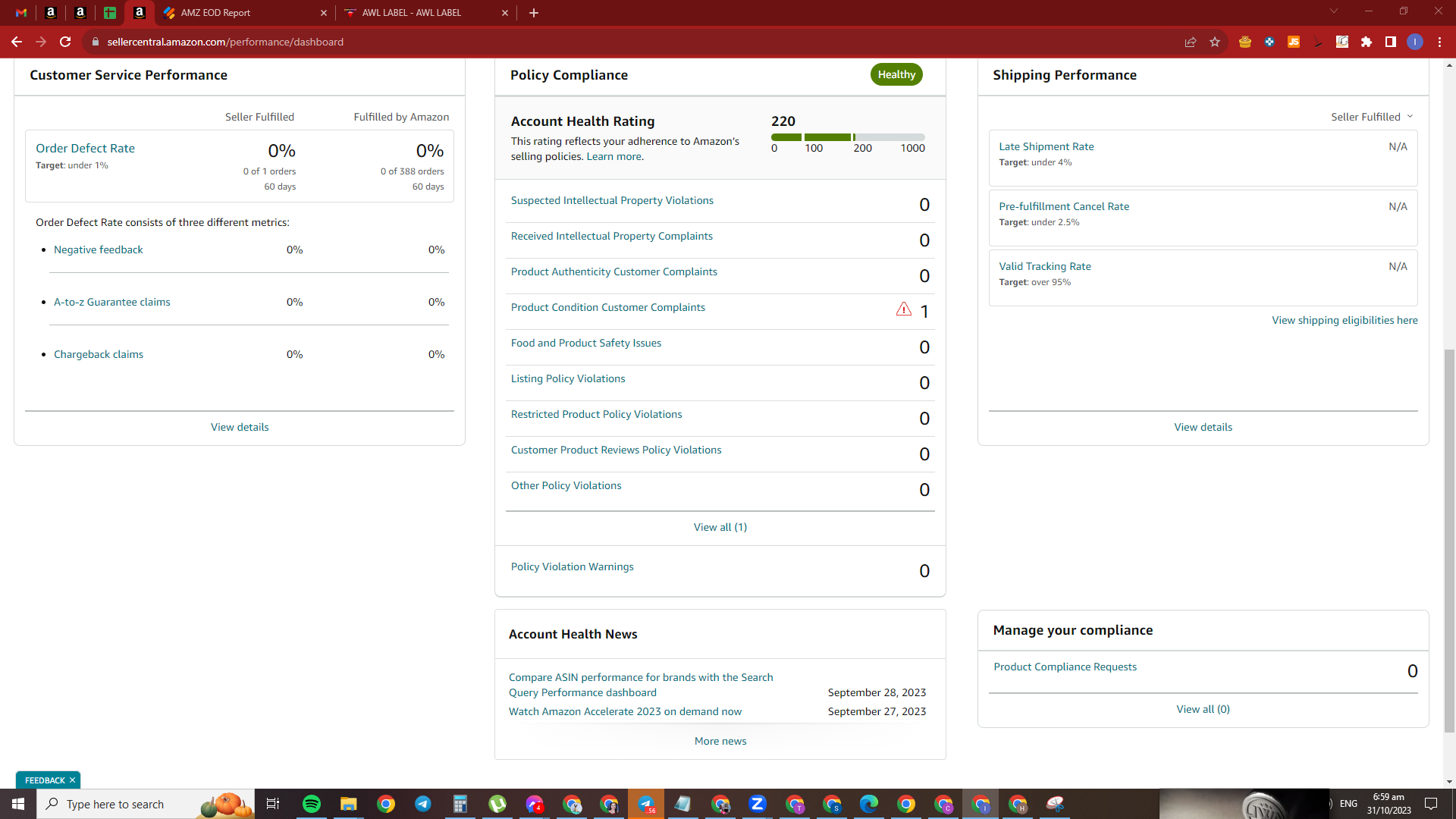This screenshot has height=819, width=1456.
Task: Click the warning triangle beside Product Condition
Action: (x=904, y=309)
